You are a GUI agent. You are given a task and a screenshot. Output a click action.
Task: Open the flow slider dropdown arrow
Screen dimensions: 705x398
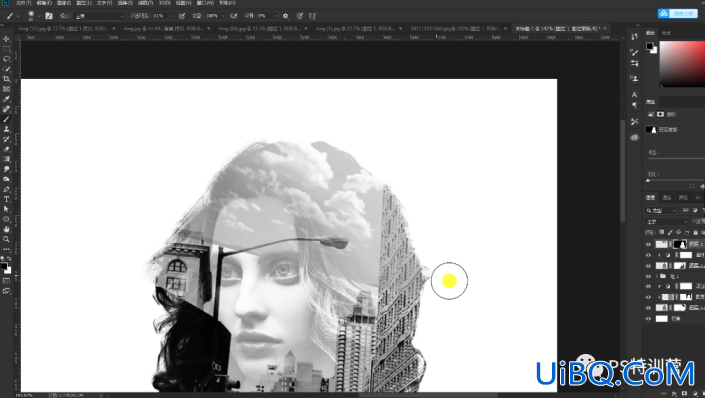[x=223, y=16]
